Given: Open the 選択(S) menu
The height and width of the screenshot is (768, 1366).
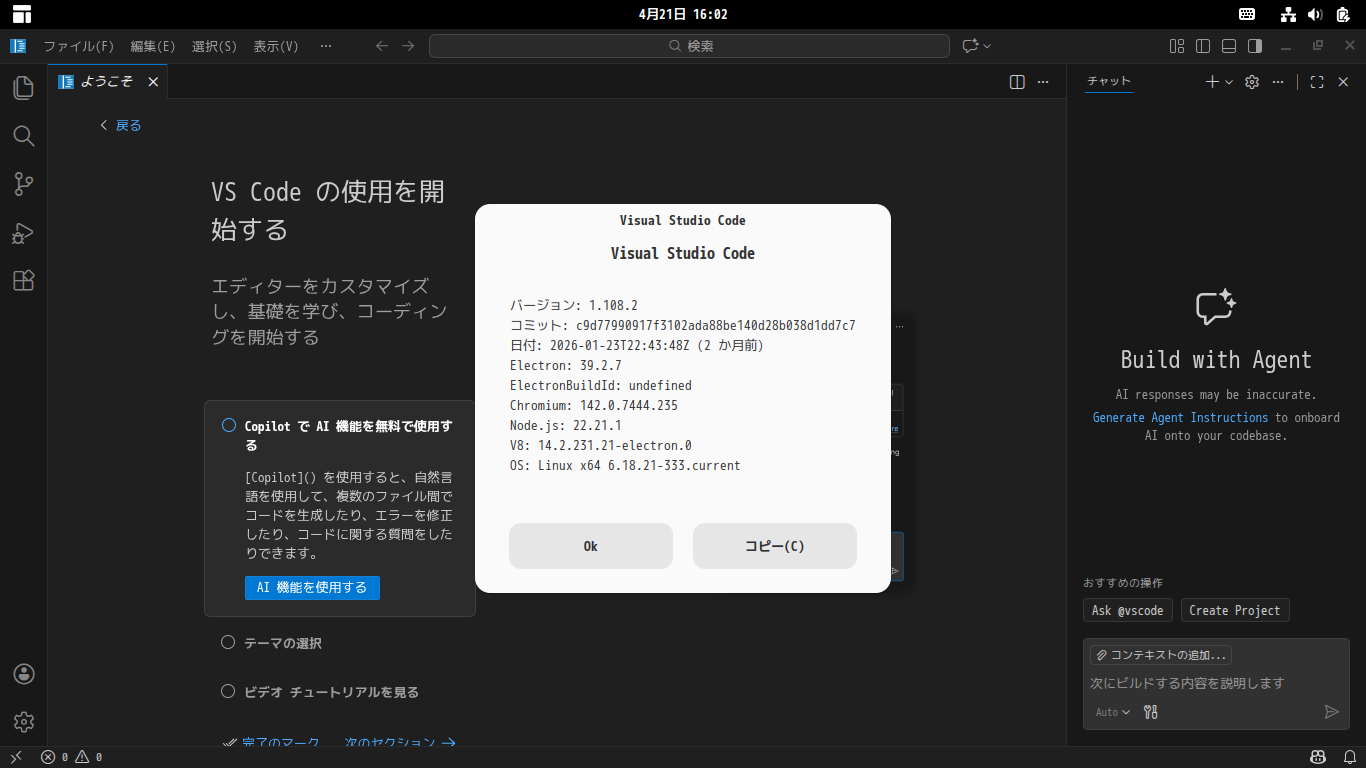Looking at the screenshot, I should (214, 46).
